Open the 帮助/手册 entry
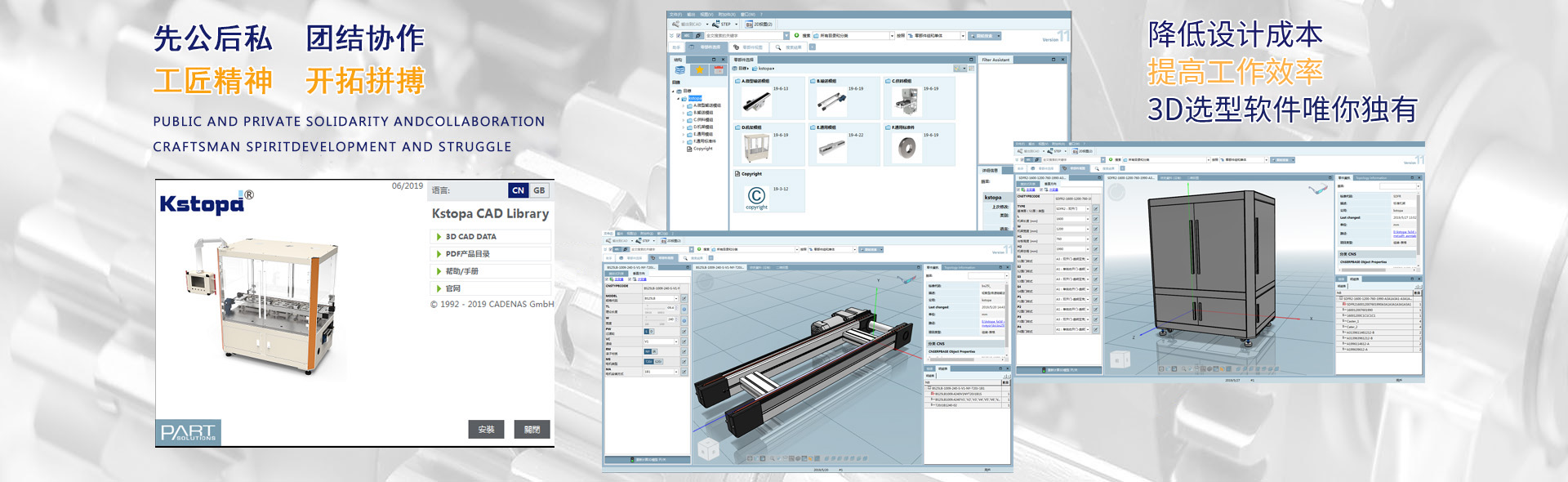The width and height of the screenshot is (1568, 482). pyautogui.click(x=461, y=271)
